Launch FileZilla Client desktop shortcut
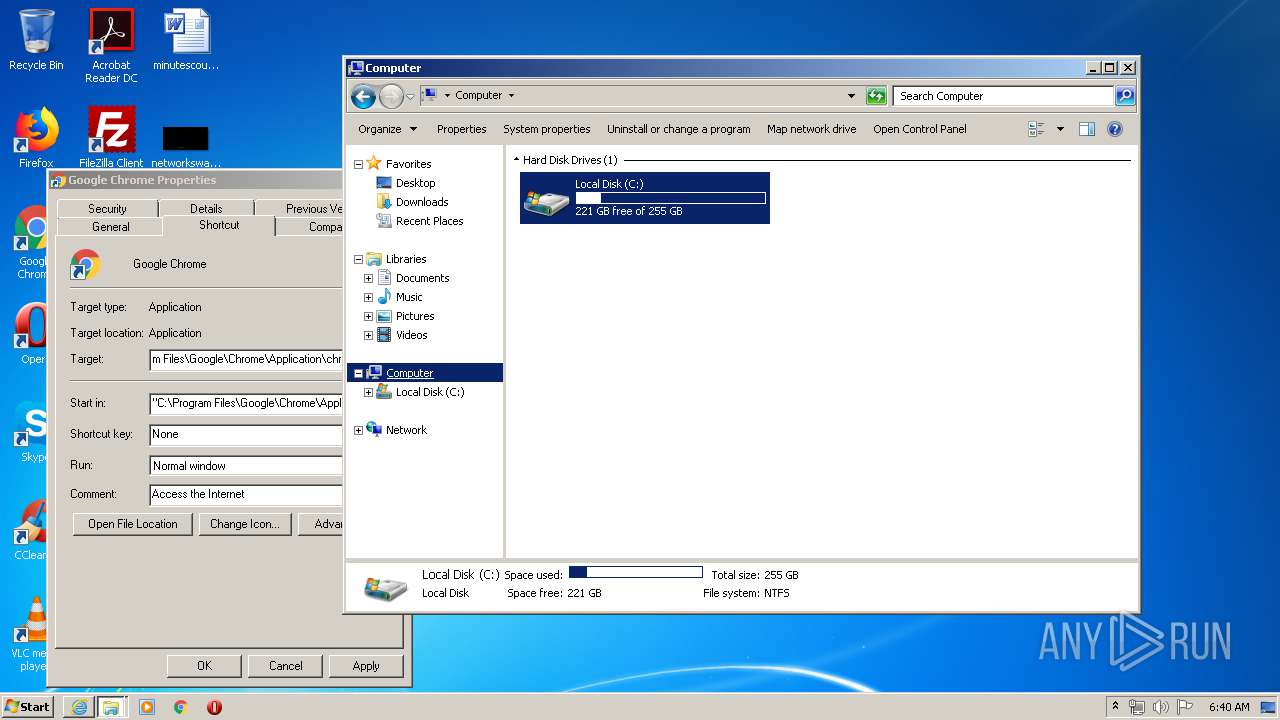 click(x=111, y=138)
